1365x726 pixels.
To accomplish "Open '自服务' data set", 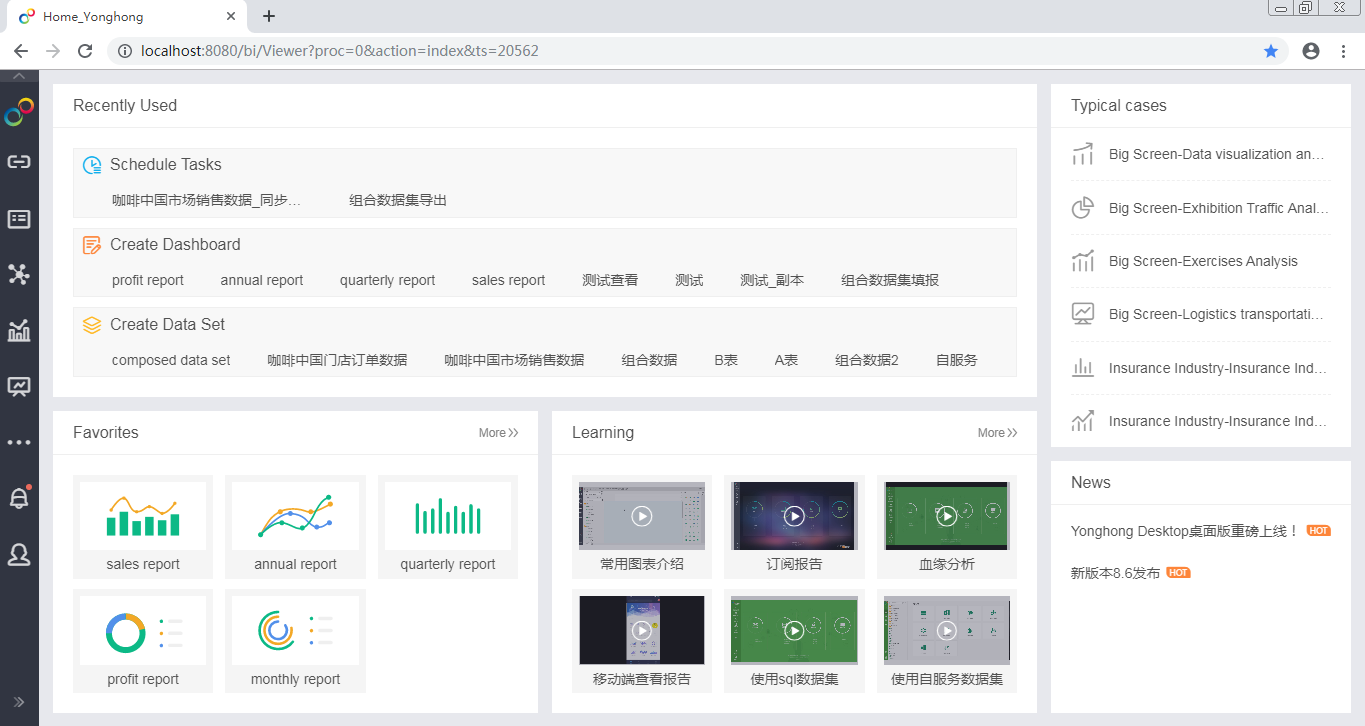I will pos(957,360).
